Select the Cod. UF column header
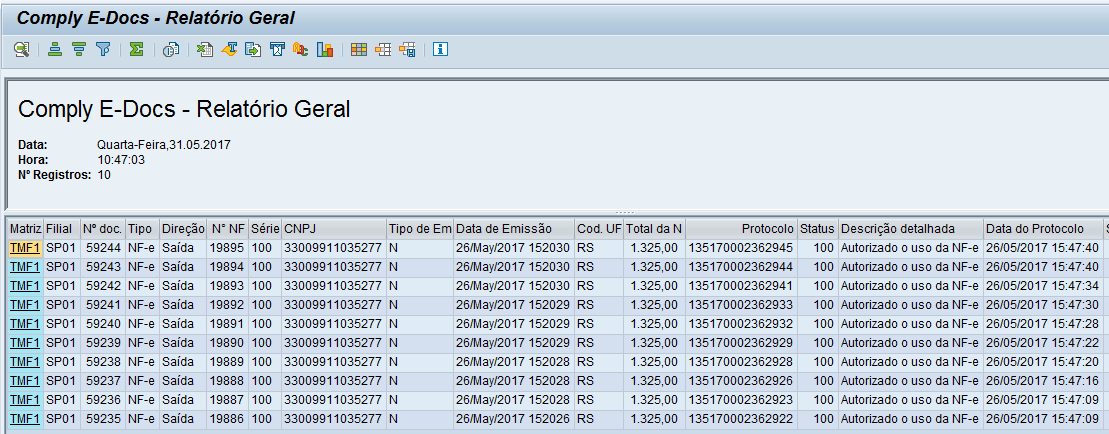Viewport: 1109px width, 434px height. click(x=599, y=229)
